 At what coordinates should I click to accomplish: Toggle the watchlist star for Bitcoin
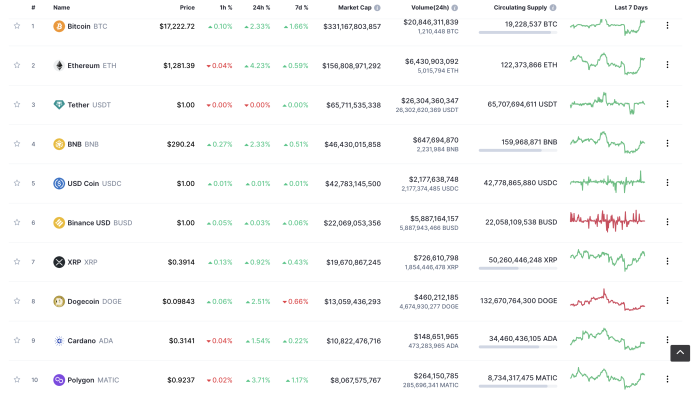tap(17, 26)
